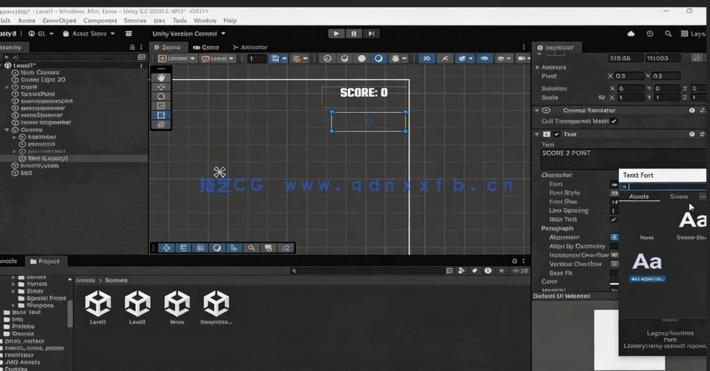Toggle grid snapping button in Scene toolbar
This screenshot has height=371, width=710.
pyautogui.click(x=275, y=58)
